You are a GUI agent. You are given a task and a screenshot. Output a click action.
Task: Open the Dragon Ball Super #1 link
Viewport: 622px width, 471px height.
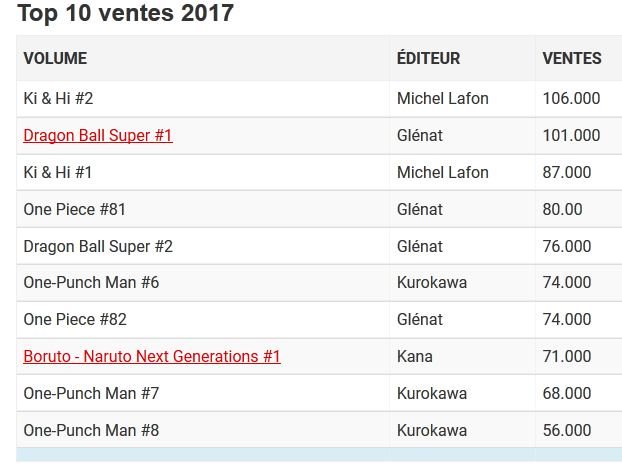98,135
